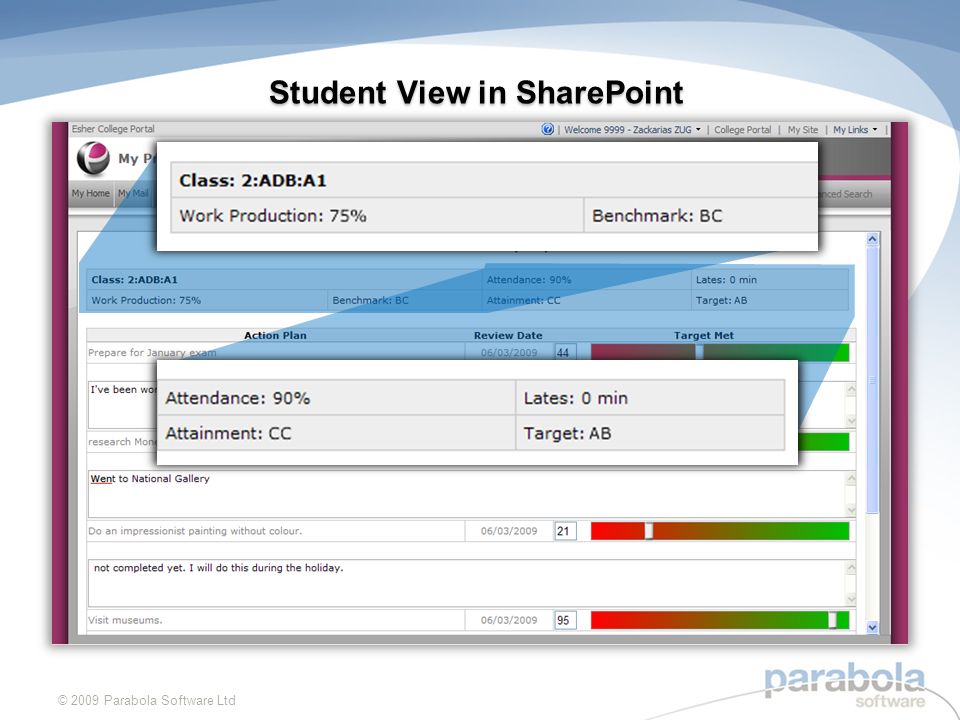960x720 pixels.
Task: Open the Welcome 9999 - Zackarias ZUG menu
Action: click(632, 130)
